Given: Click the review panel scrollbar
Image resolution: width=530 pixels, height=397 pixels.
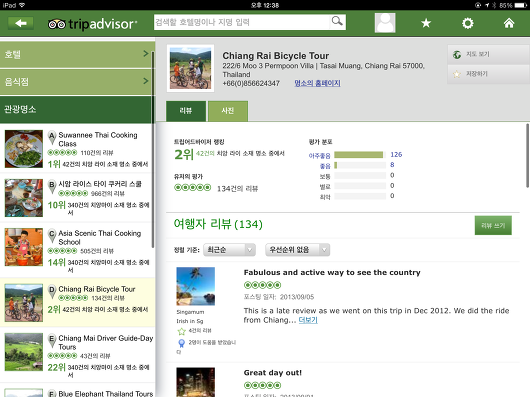Looking at the screenshot, I should click(x=527, y=155).
